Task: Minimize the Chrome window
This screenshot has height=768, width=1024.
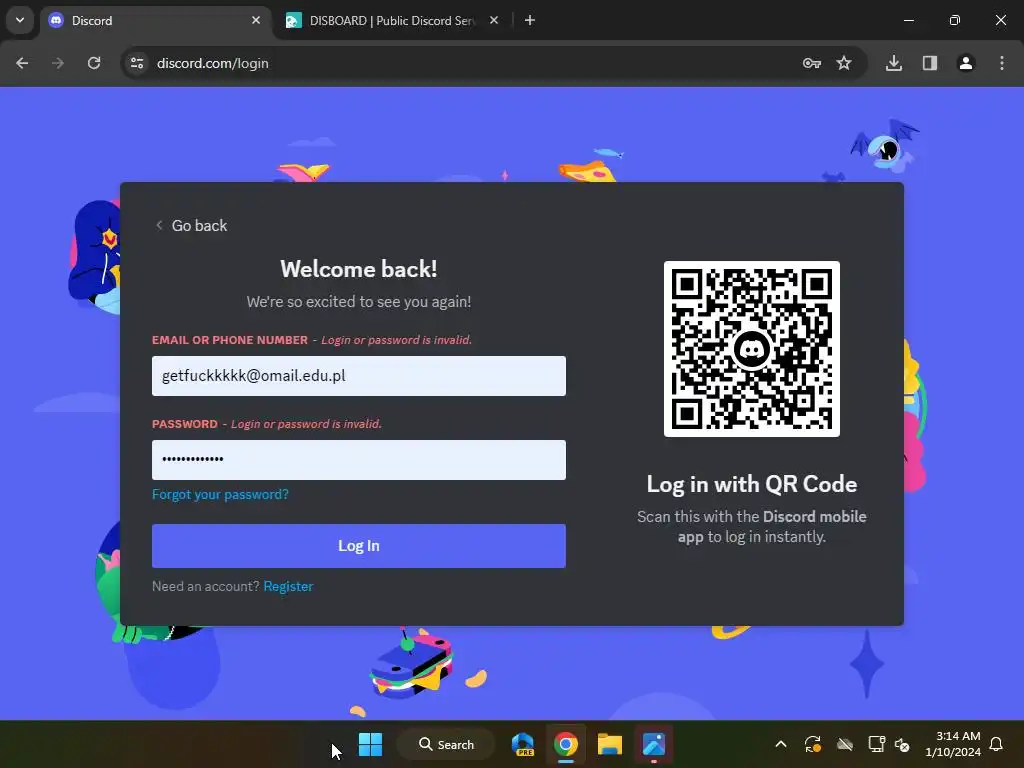Action: pos(908,20)
